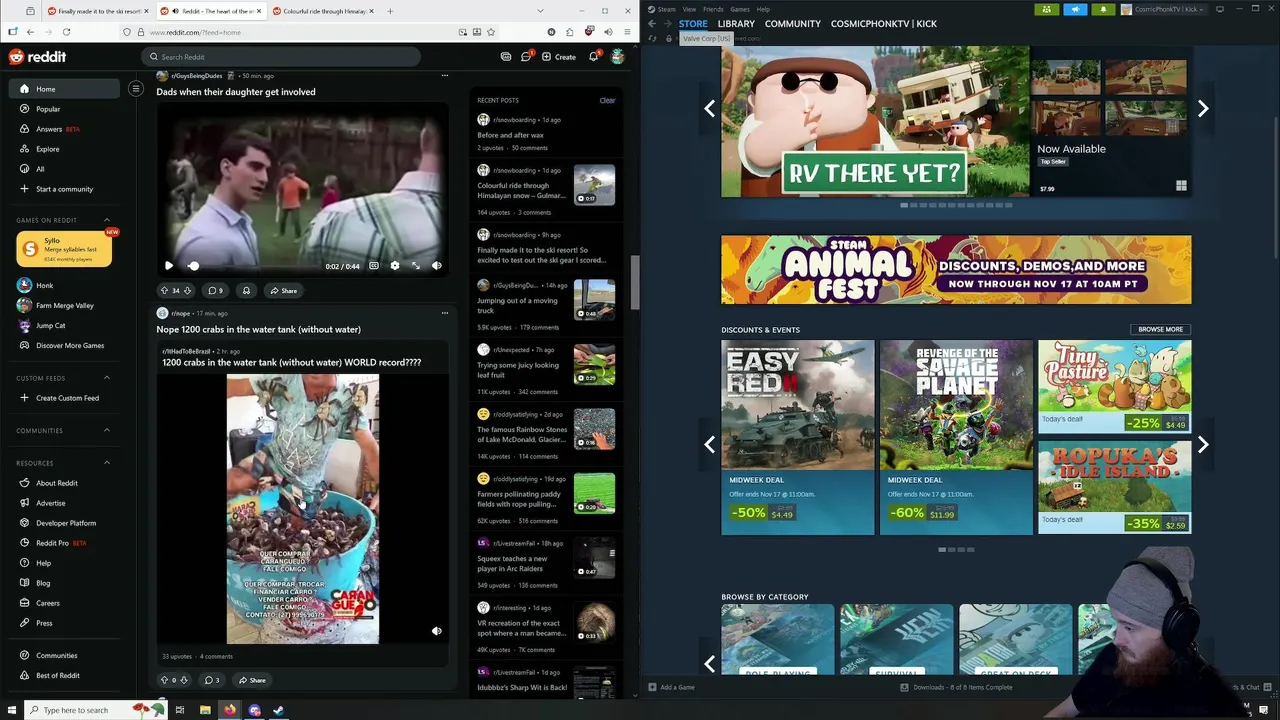Open Steam announcements megaphone icon
The height and width of the screenshot is (720, 1280).
pos(1075,10)
